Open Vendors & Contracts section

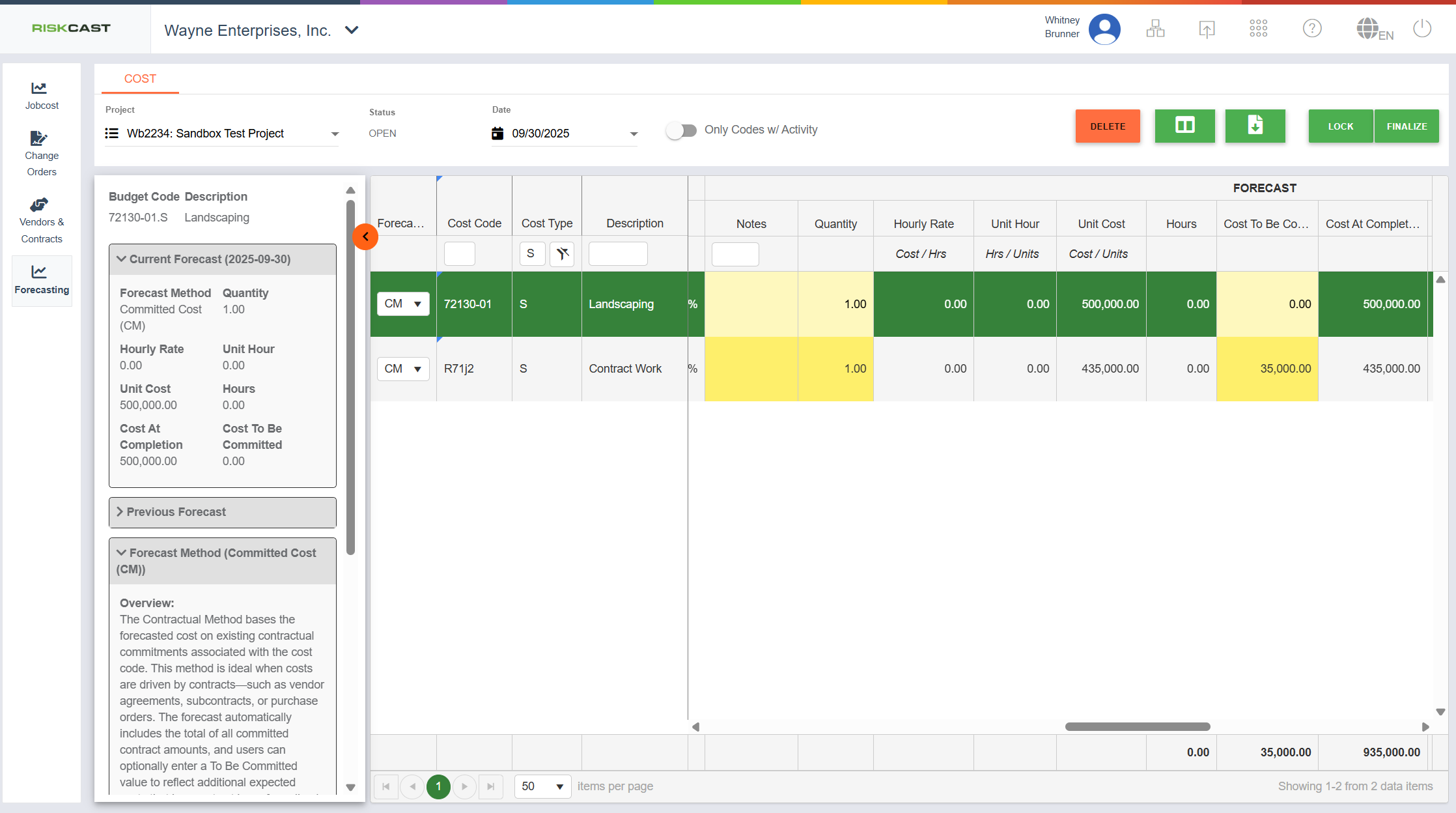coord(42,221)
